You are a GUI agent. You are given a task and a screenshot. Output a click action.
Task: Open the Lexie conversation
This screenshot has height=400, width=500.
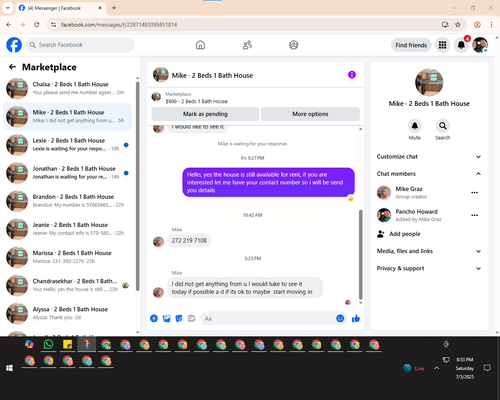pos(68,145)
